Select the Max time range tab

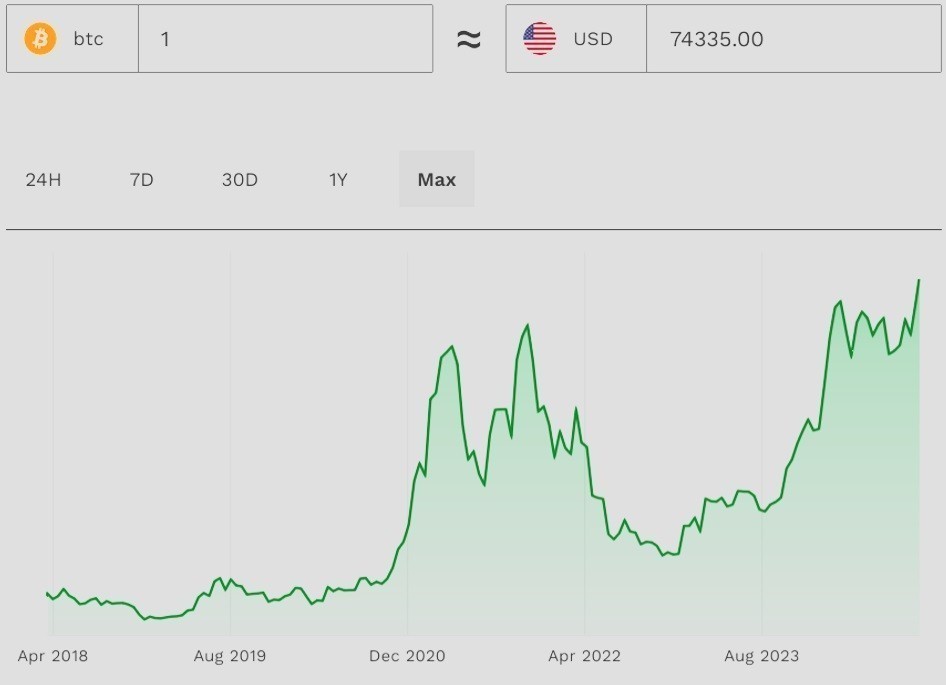(x=437, y=180)
